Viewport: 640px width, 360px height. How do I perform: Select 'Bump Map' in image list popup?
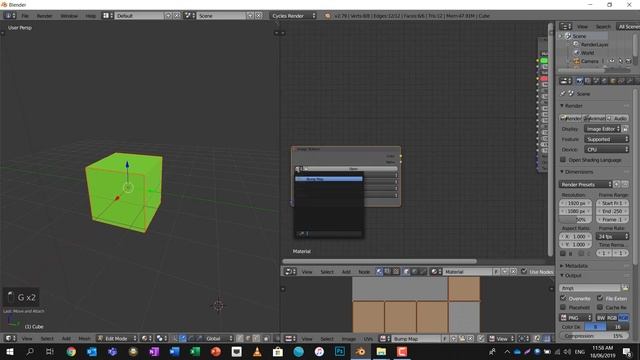tap(329, 179)
